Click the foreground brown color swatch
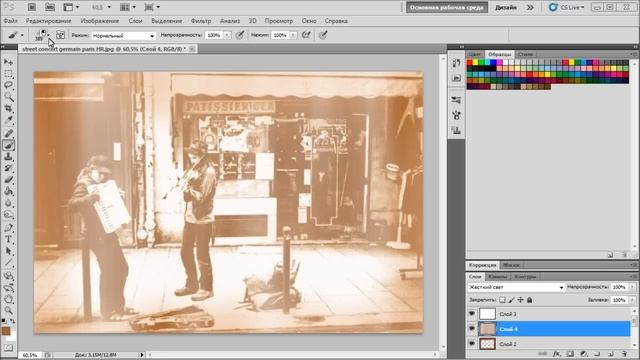The width and height of the screenshot is (640, 360). pyautogui.click(x=6, y=331)
